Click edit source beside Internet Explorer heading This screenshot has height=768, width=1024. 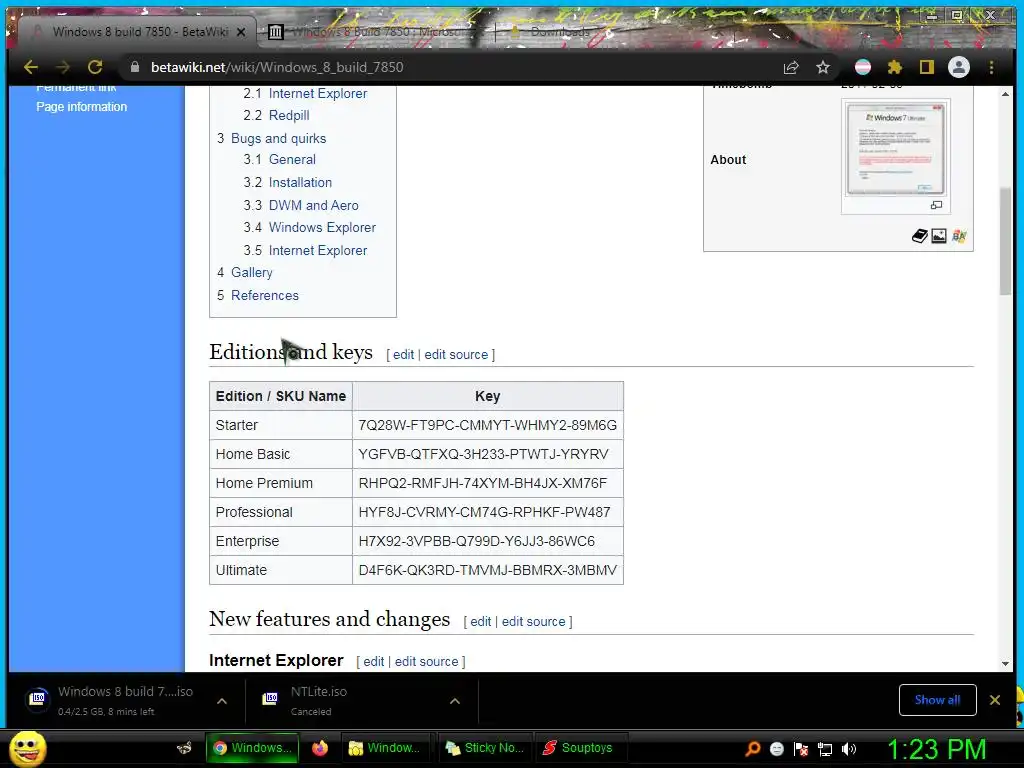point(426,662)
